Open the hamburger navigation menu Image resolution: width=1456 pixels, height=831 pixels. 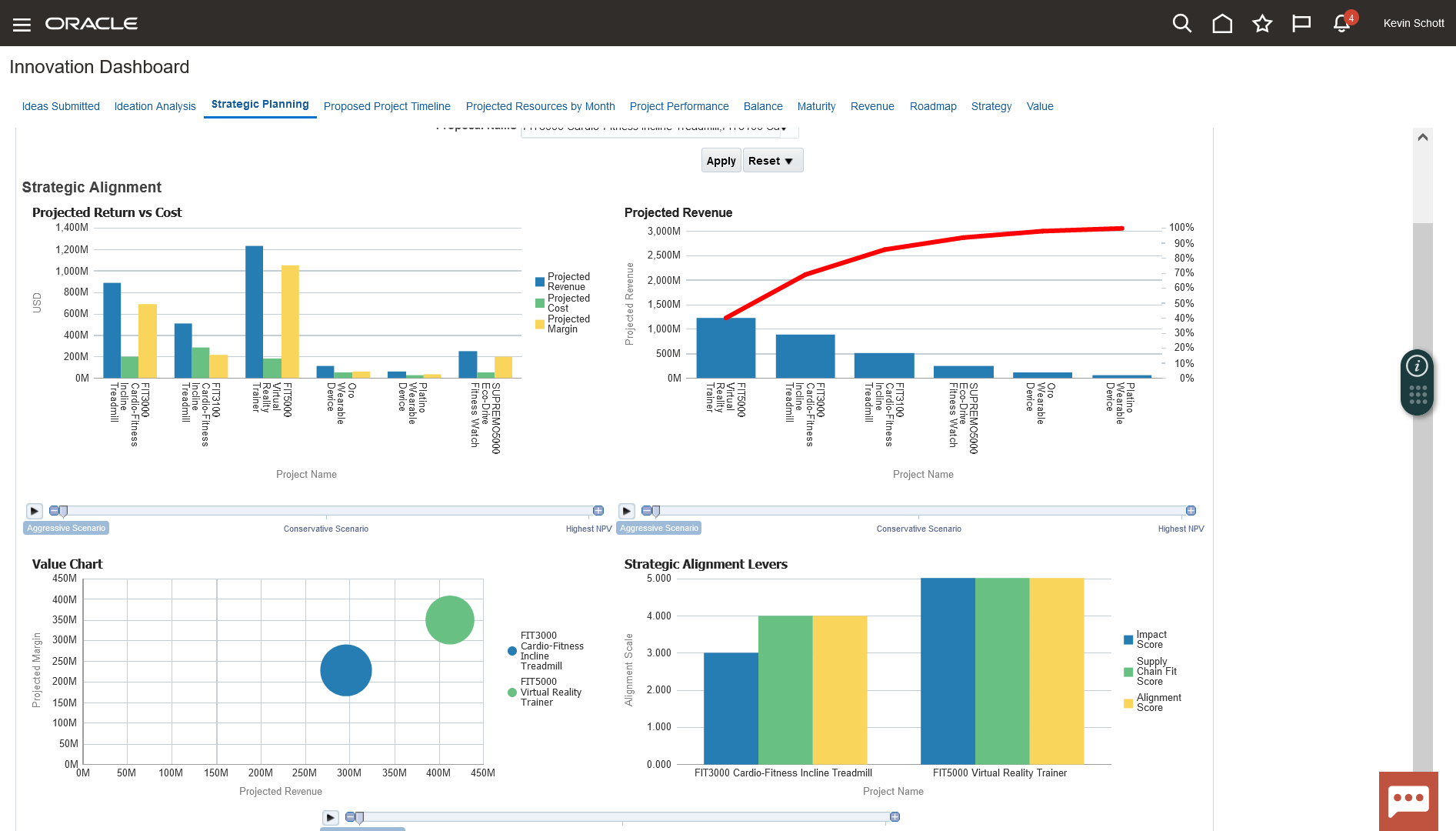click(22, 25)
